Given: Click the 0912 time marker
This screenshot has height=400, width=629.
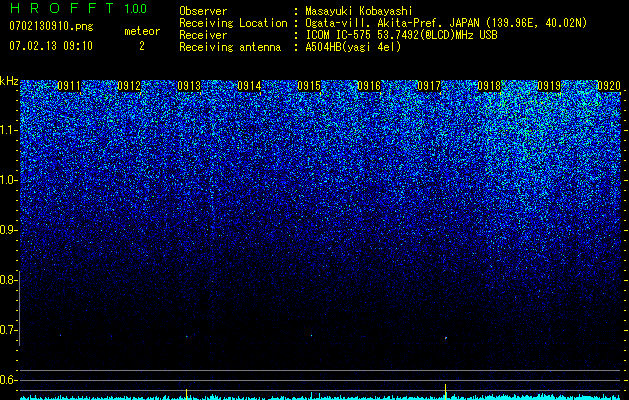Looking at the screenshot, I should [x=129, y=86].
